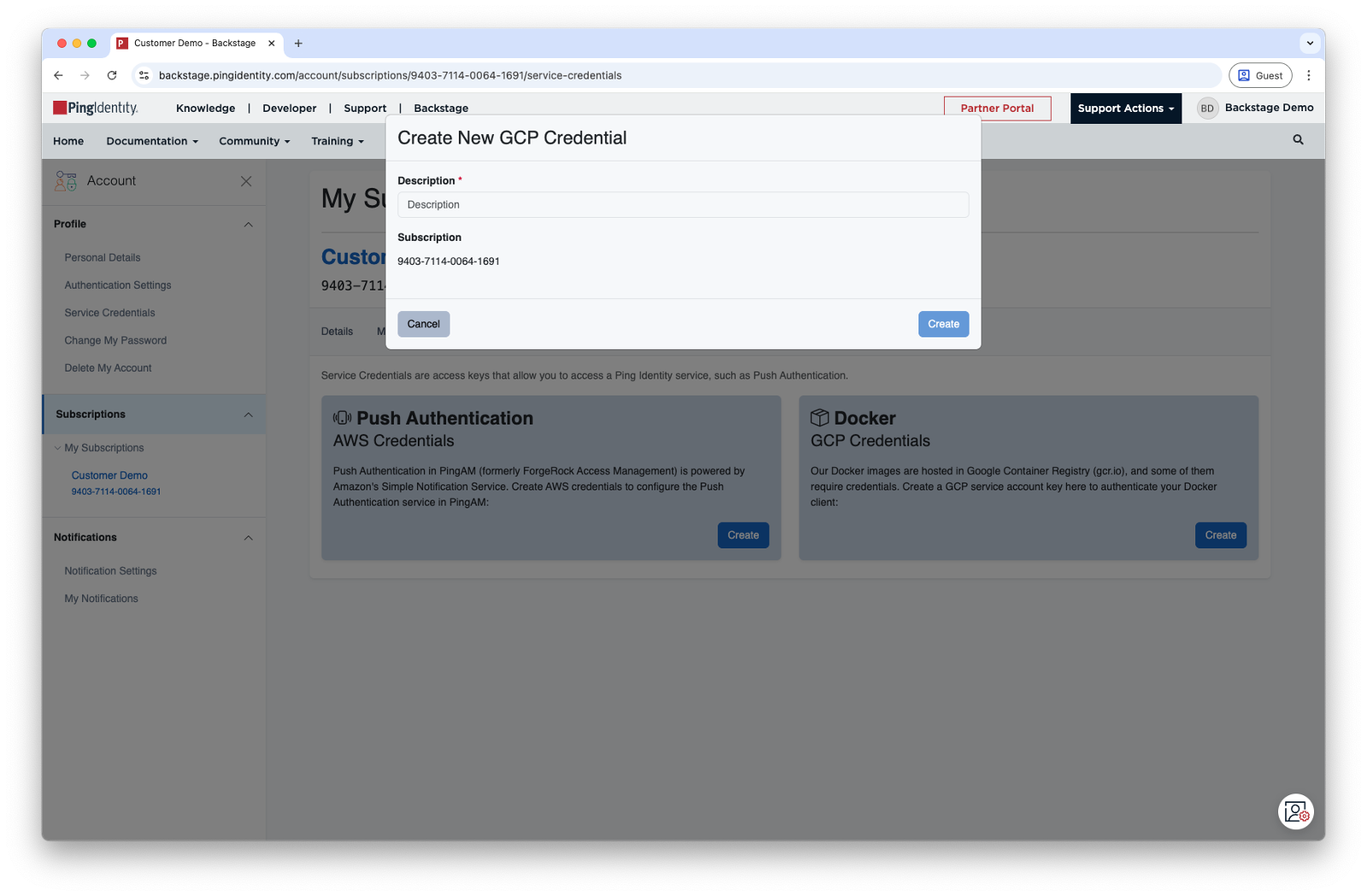Click the search magnifier icon
Screen dimensions: 1367x896
(1298, 140)
